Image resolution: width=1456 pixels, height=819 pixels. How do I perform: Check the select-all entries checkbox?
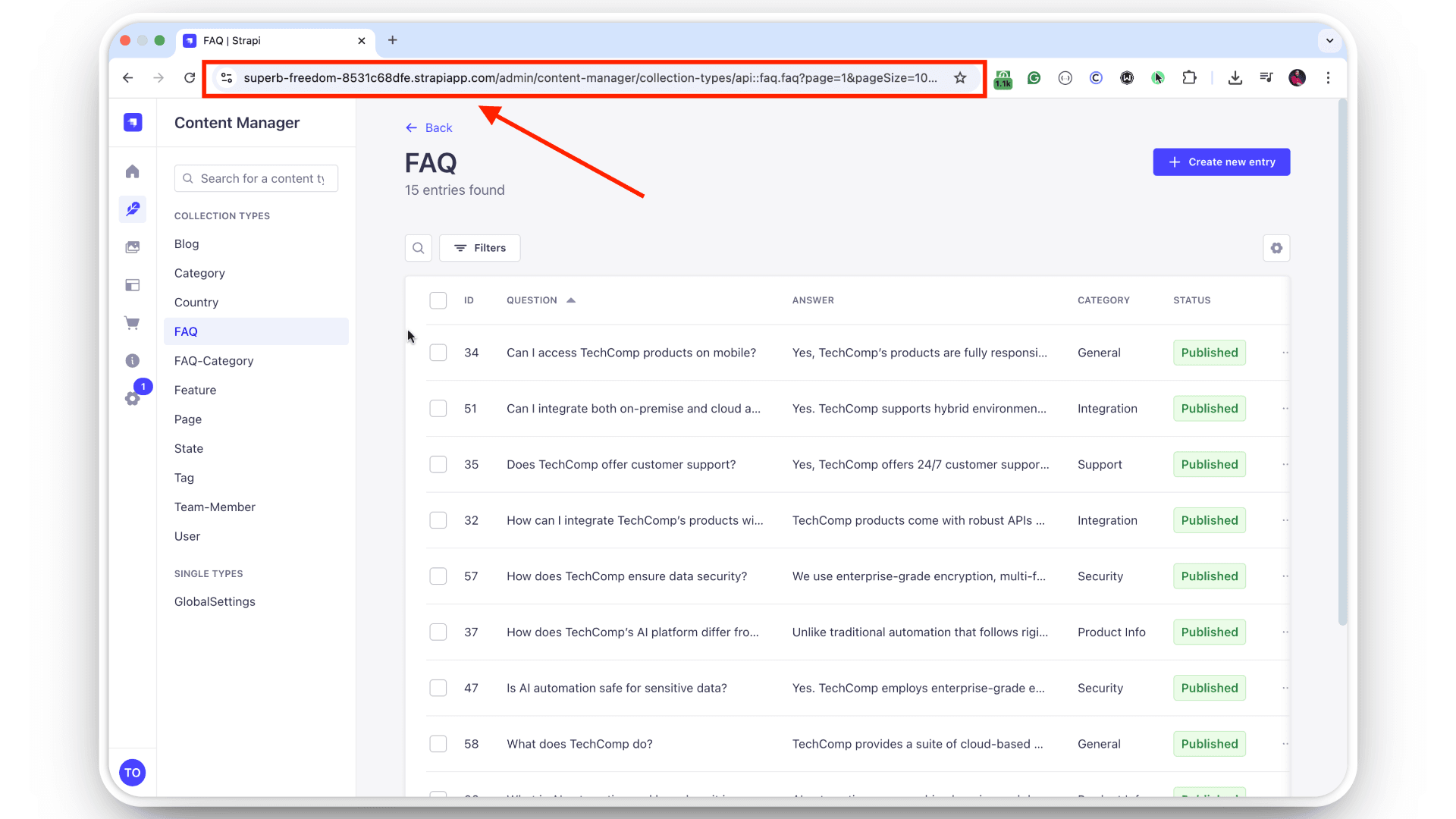(x=438, y=300)
